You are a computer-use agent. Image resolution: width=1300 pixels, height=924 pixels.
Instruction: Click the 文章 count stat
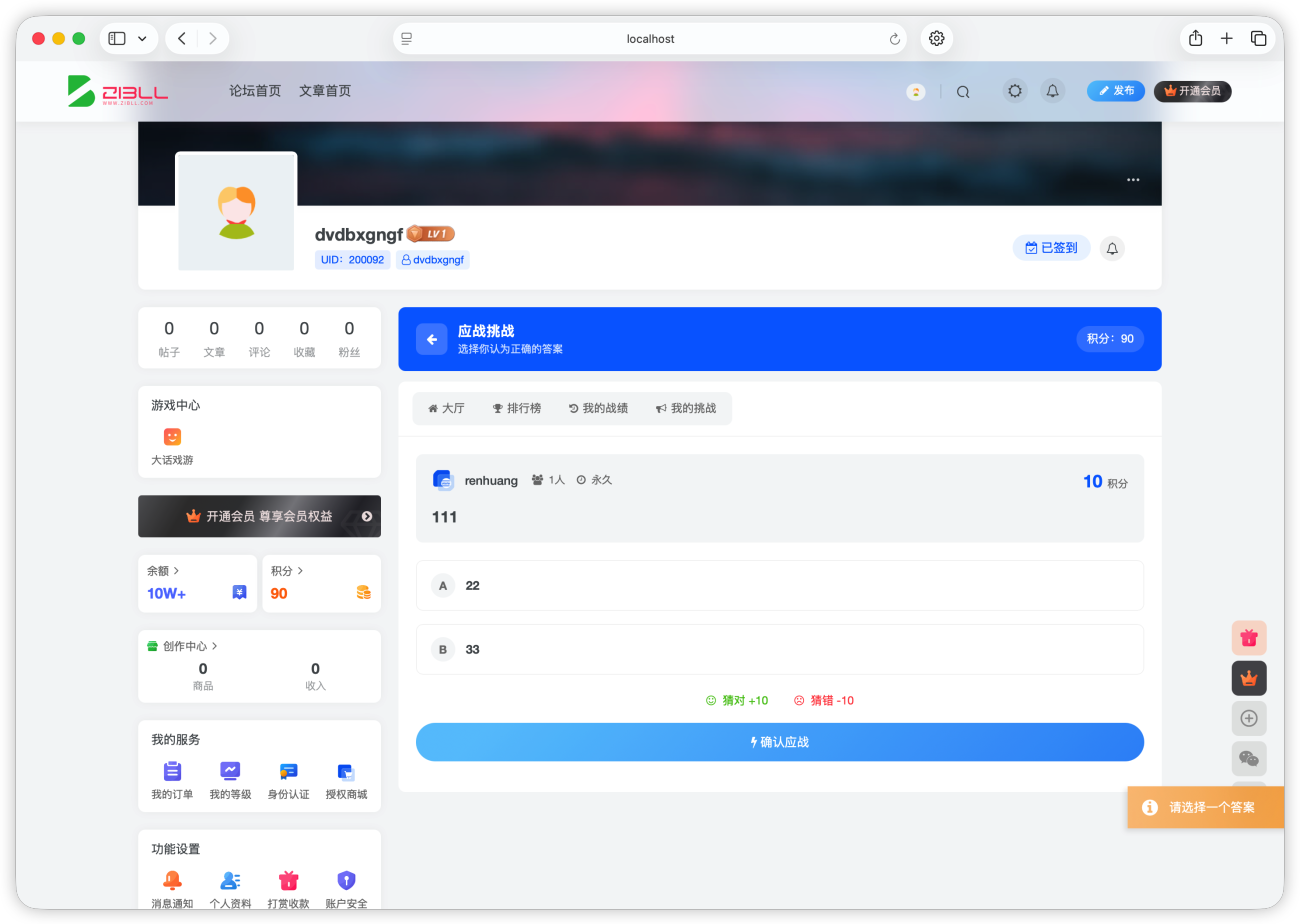pos(214,338)
